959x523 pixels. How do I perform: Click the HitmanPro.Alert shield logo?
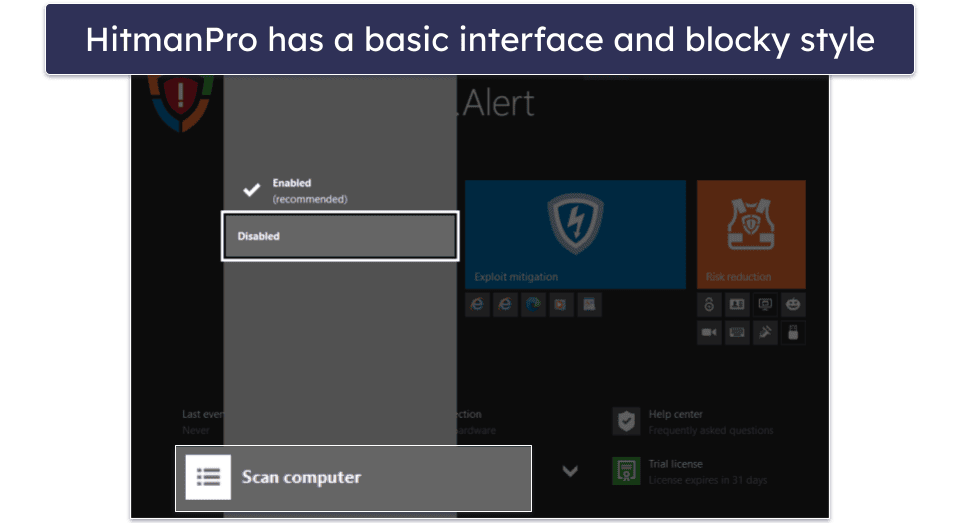(180, 101)
